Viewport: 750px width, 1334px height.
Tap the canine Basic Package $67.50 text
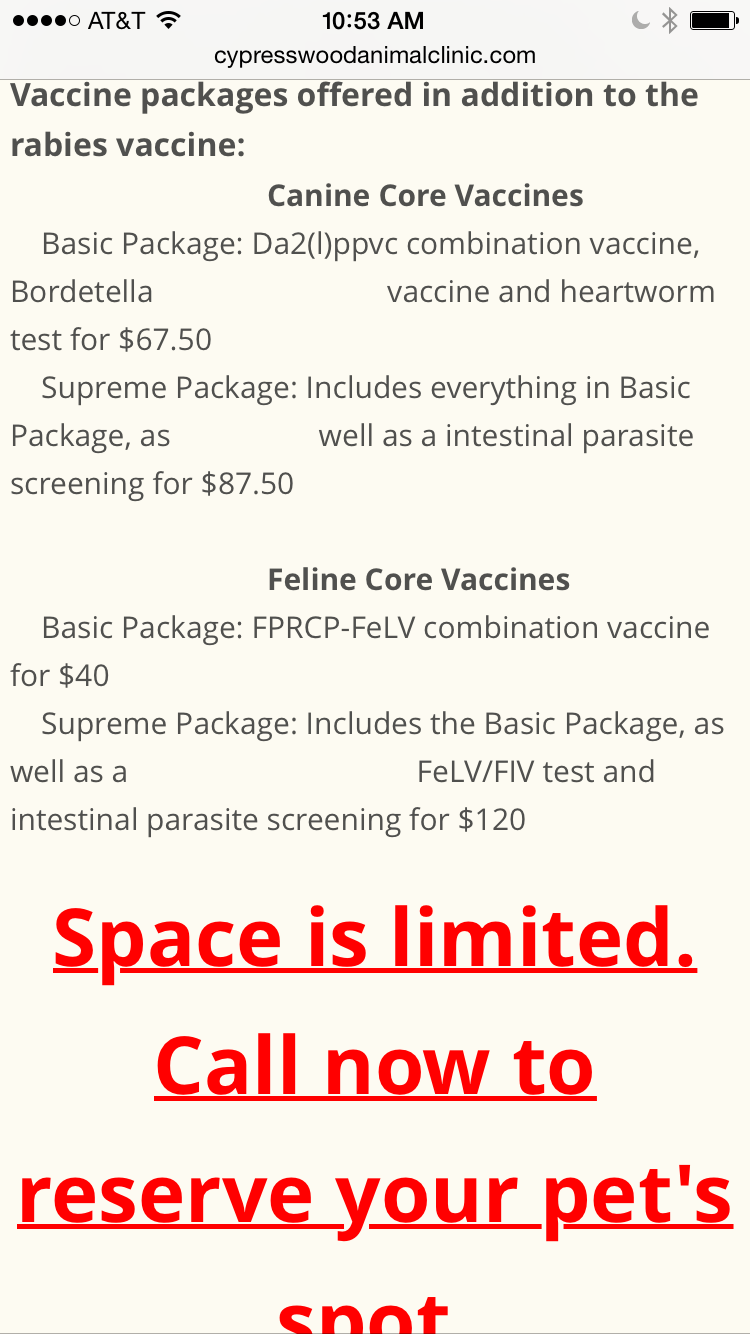click(x=363, y=291)
